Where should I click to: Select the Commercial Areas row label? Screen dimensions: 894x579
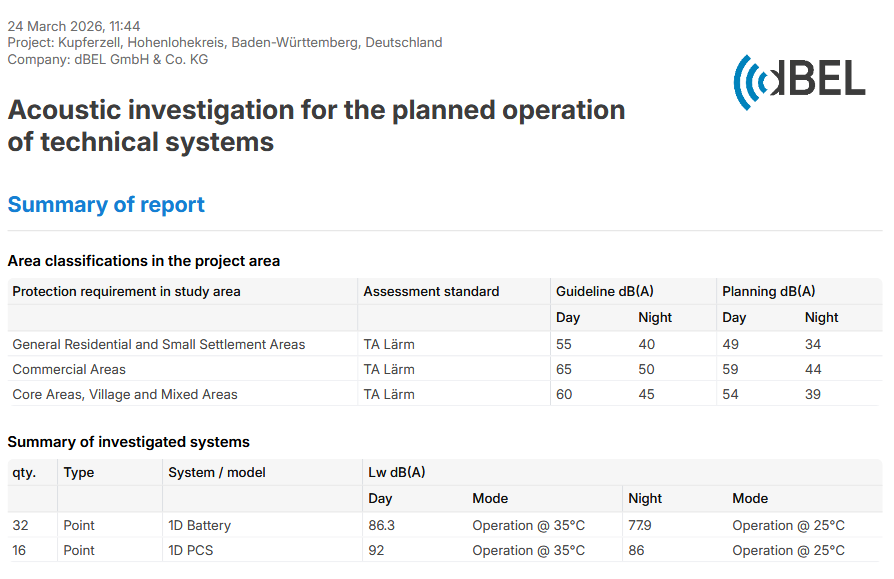pos(69,369)
